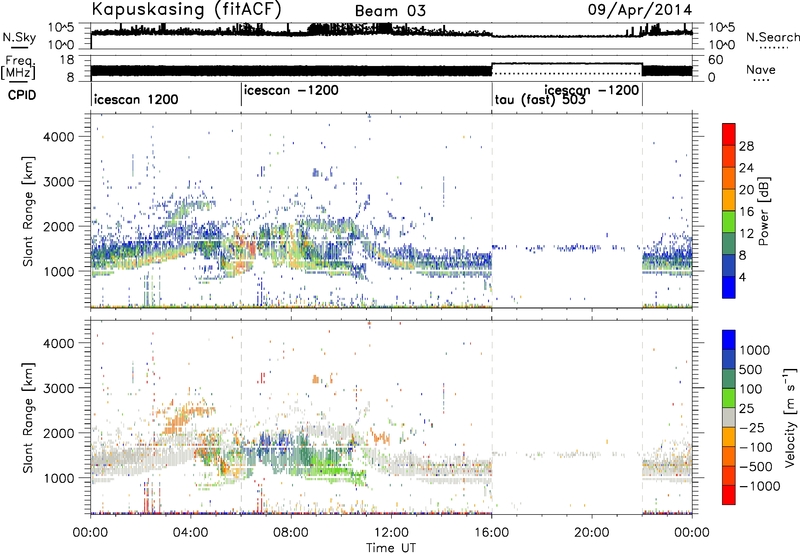Select the "CPID" row label
Screen dimensions: 800x554
[22, 95]
